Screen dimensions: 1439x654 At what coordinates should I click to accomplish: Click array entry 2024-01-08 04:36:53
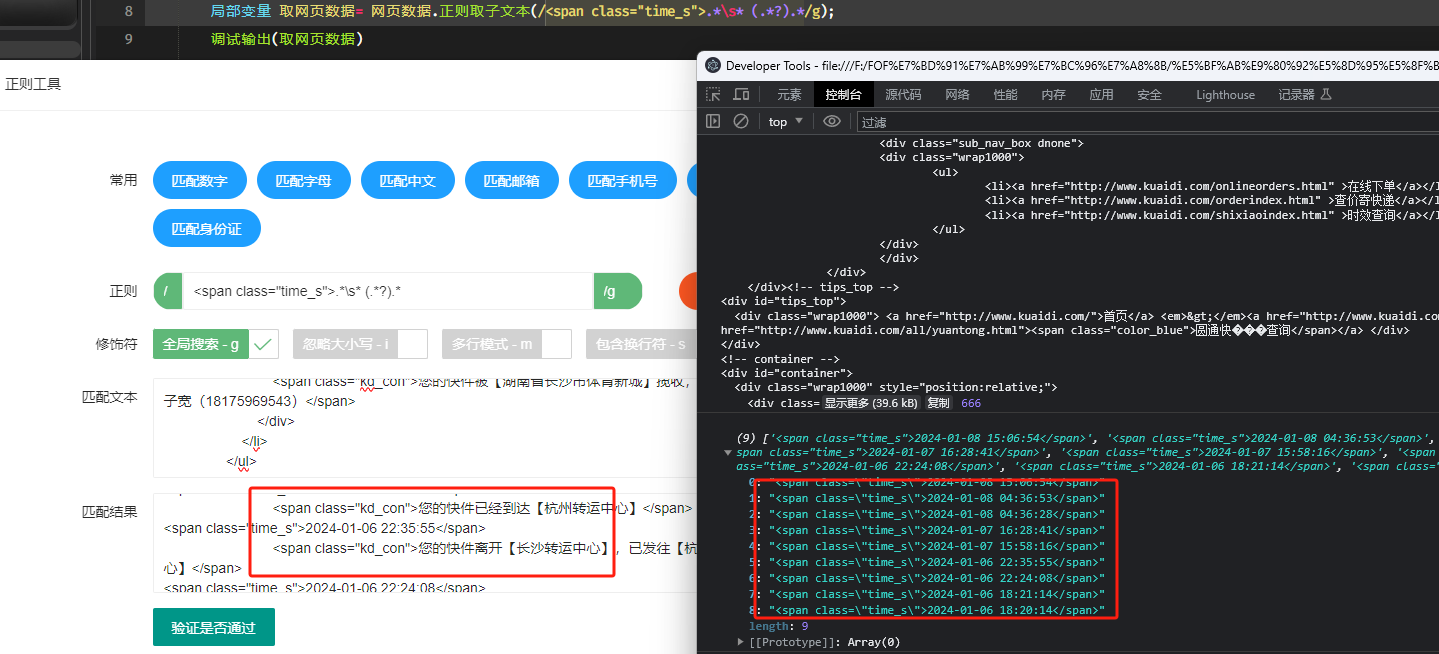click(935, 498)
